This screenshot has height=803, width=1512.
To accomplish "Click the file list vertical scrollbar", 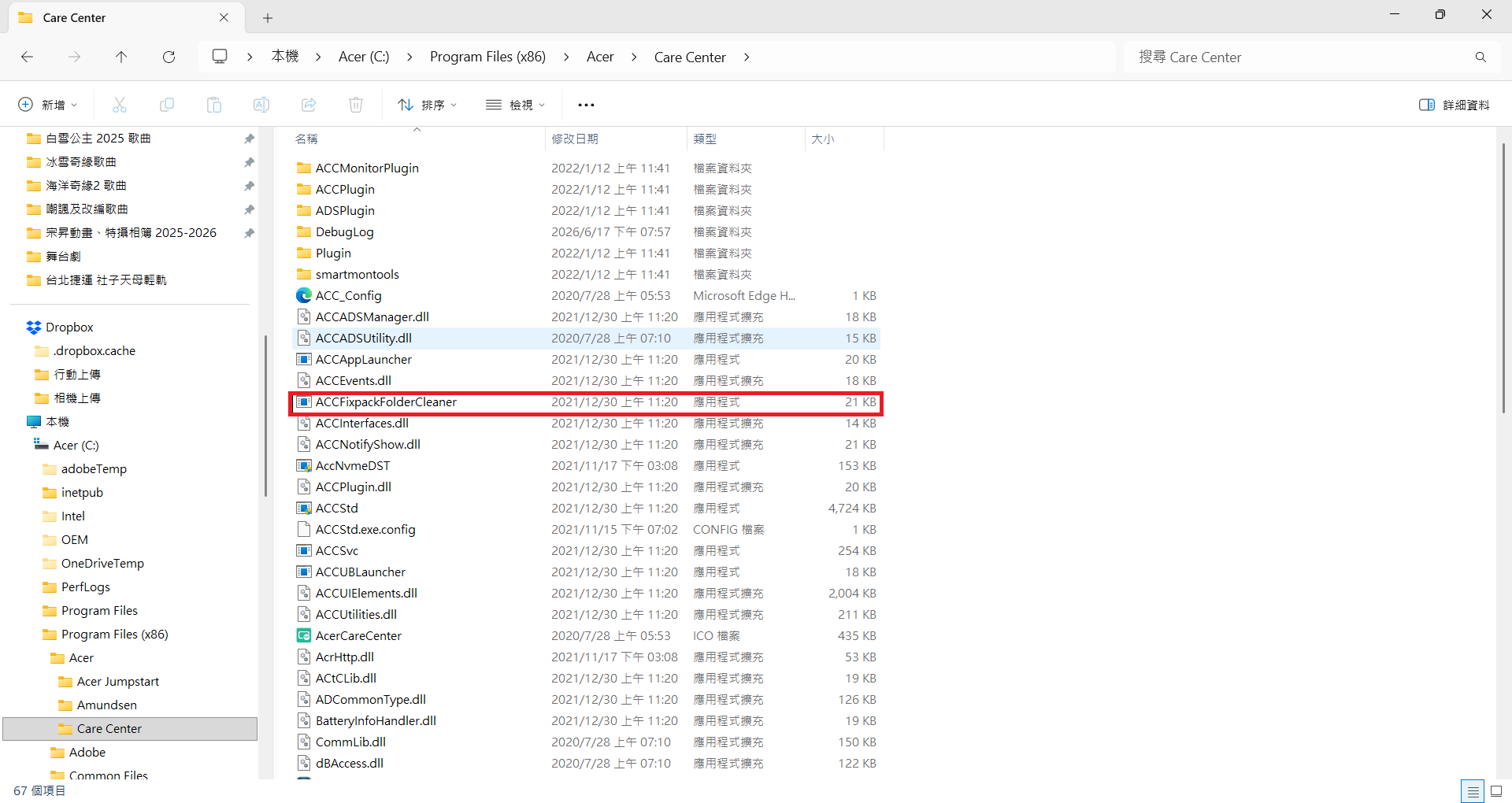I will point(1503,279).
